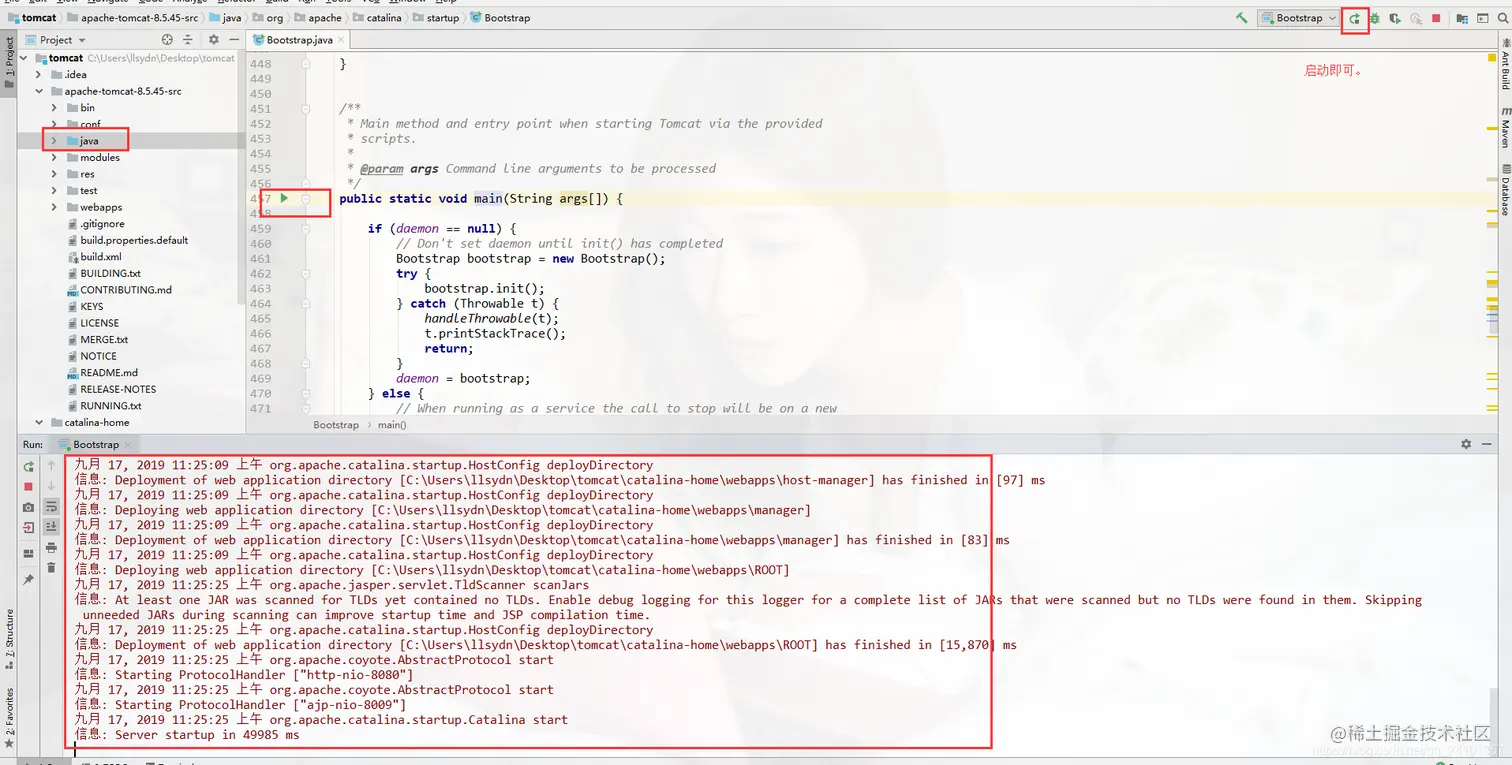Collapse the tomcat root tree node
This screenshot has height=765, width=1512.
pos(25,58)
